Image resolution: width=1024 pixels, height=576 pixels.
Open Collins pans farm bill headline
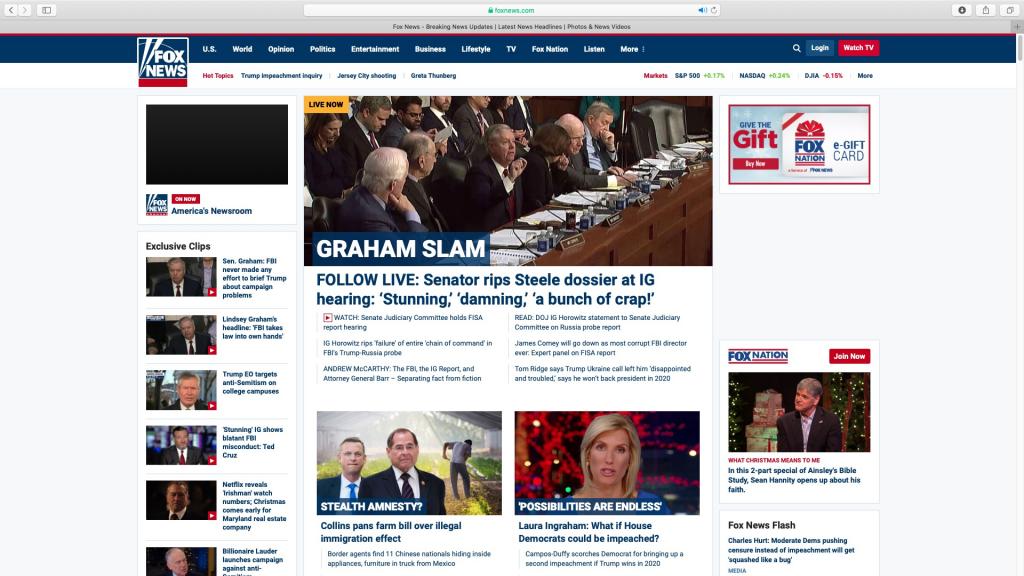pos(391,532)
